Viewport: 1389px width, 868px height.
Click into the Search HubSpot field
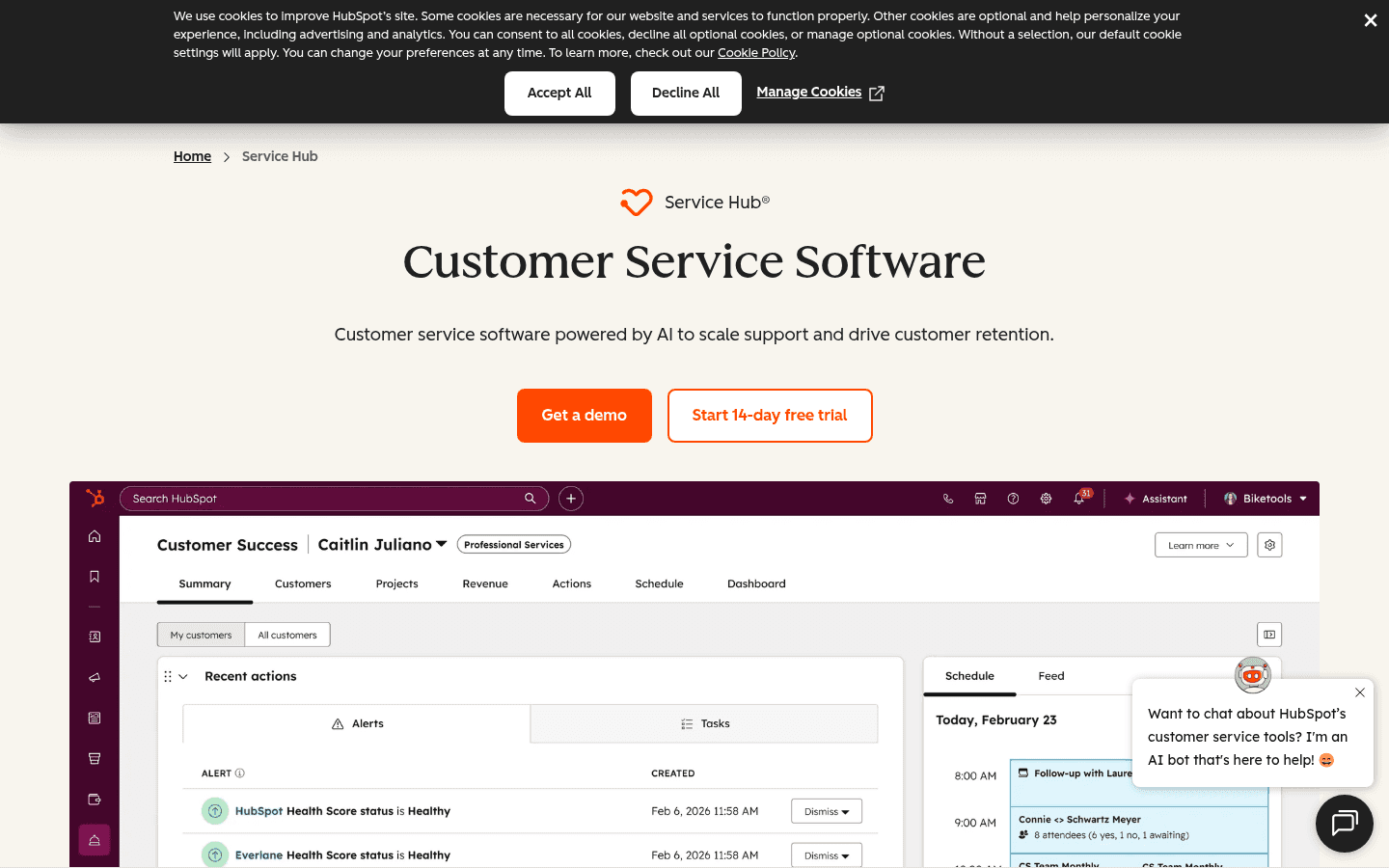coord(334,499)
